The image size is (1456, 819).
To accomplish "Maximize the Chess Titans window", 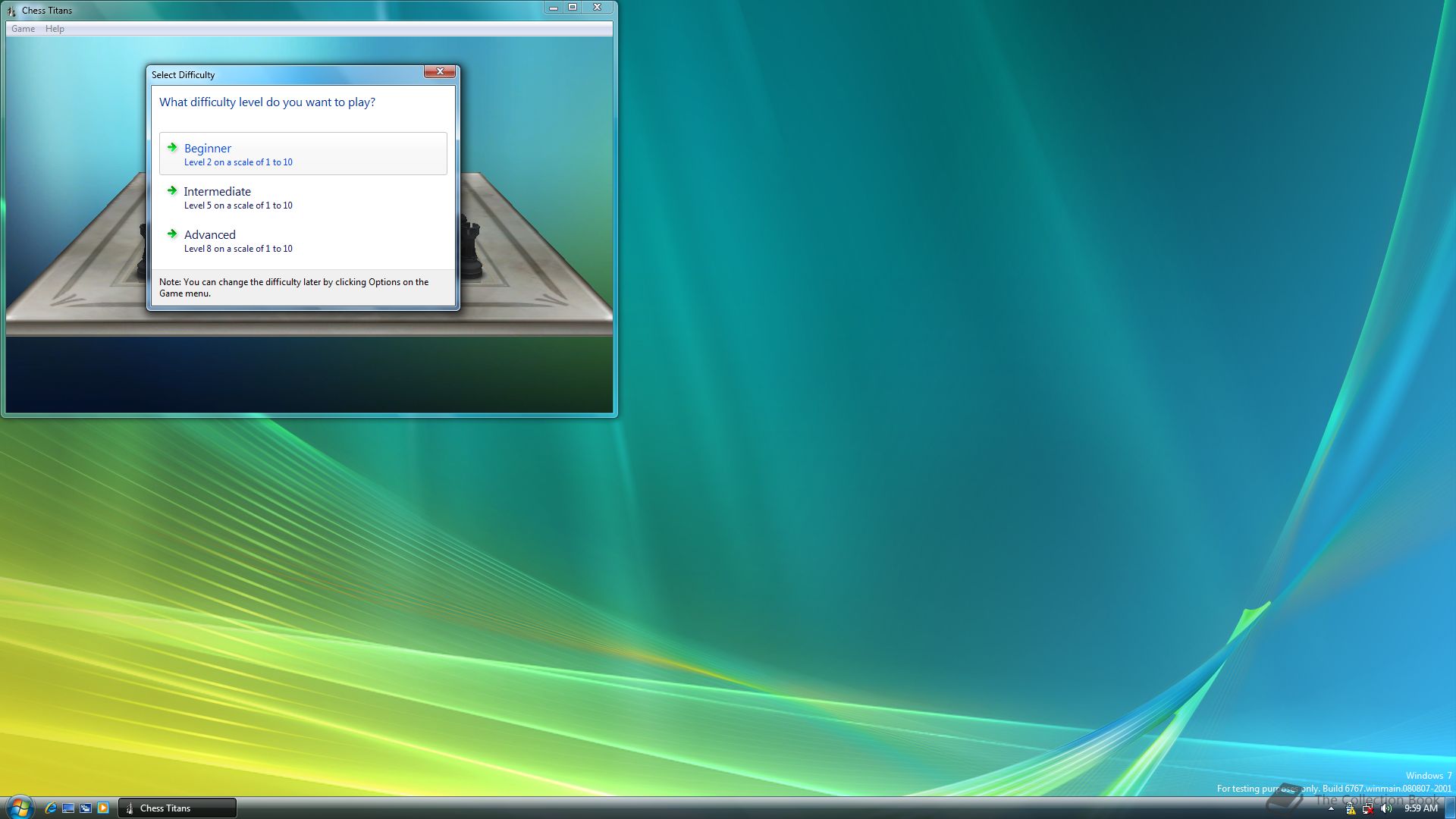I will tap(573, 8).
